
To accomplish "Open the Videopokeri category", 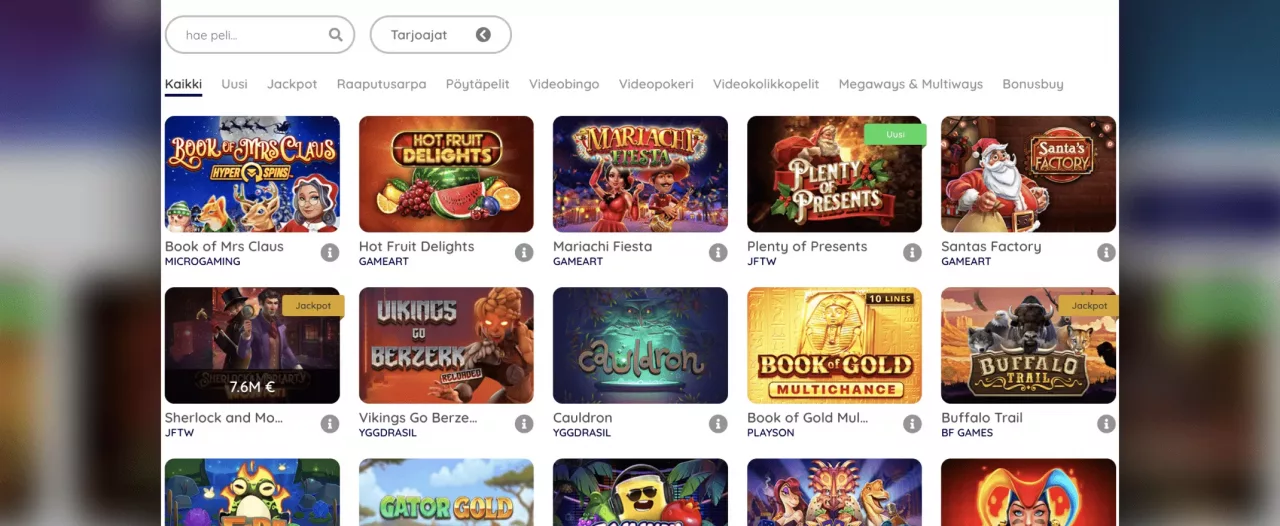I will coord(656,84).
